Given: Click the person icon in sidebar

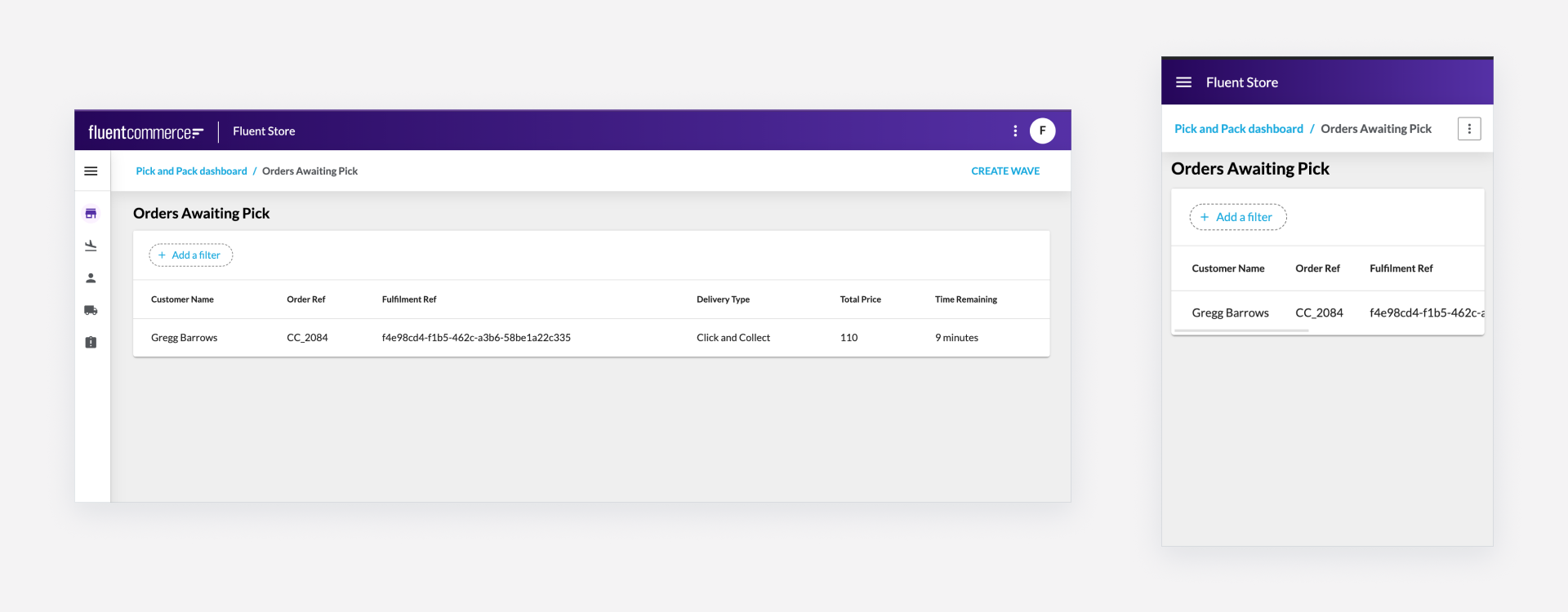Looking at the screenshot, I should [x=91, y=278].
